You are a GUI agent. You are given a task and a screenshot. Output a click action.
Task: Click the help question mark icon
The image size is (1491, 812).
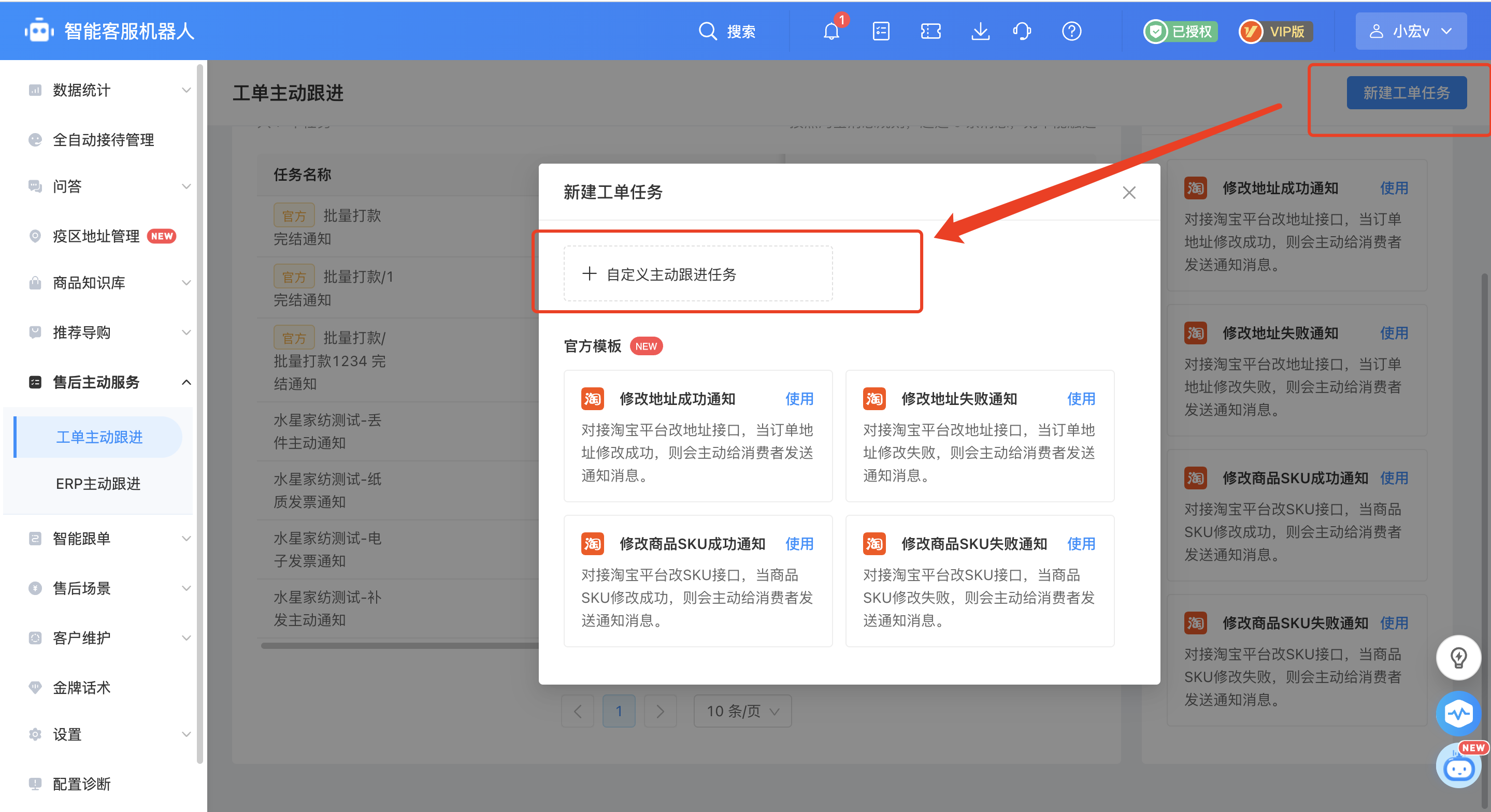[x=1071, y=31]
